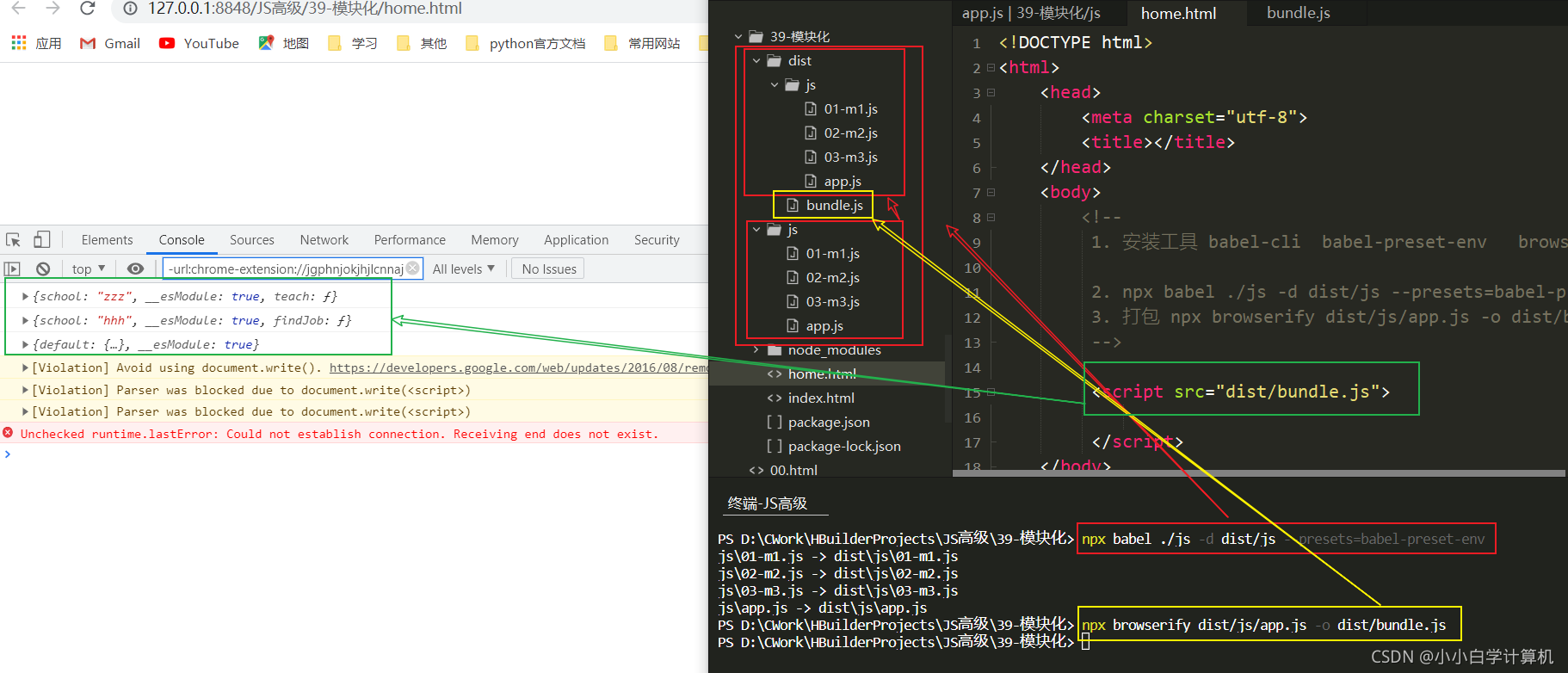Collapse the root-level js folder
Screen dimensions: 1568x673
pyautogui.click(x=756, y=229)
